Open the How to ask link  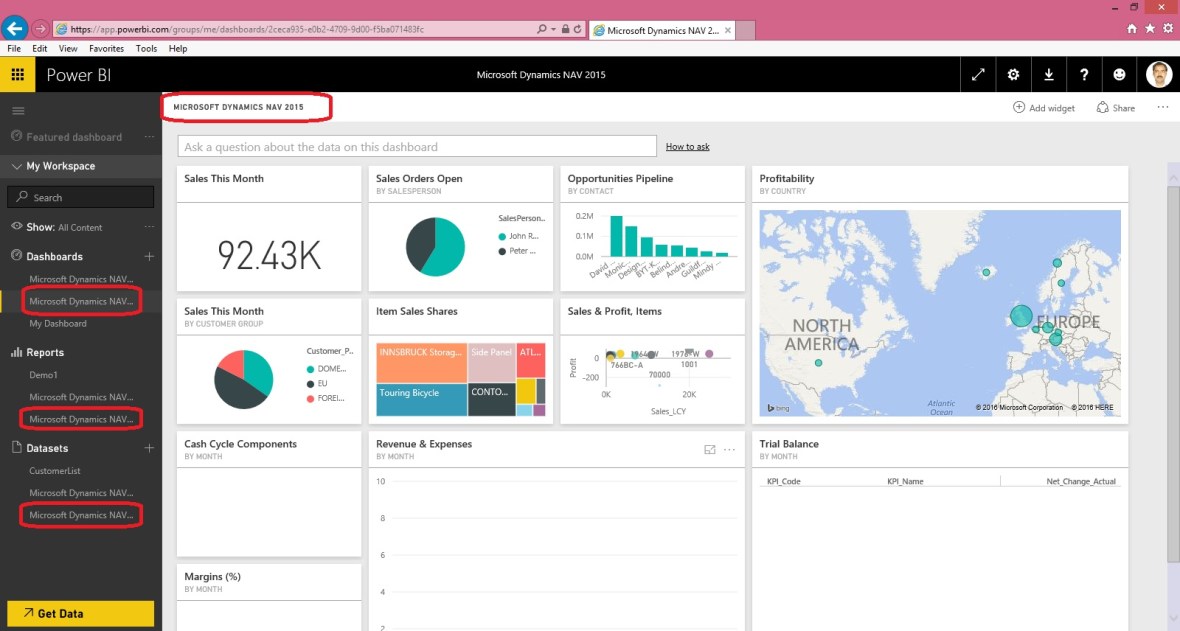687,146
